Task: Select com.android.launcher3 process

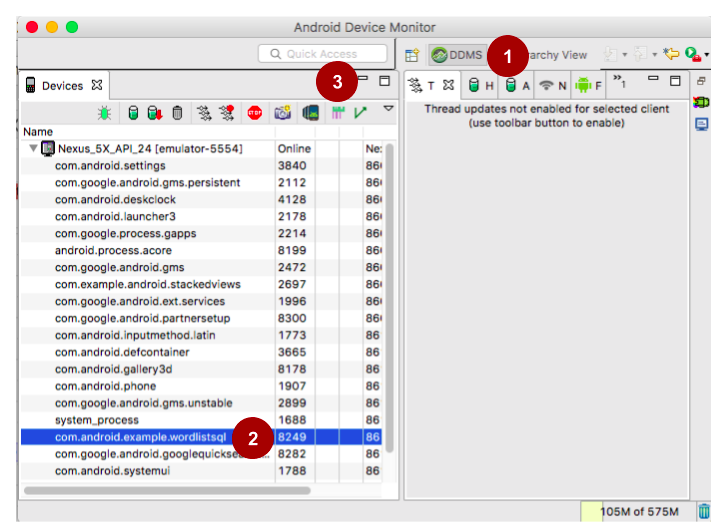Action: 115,216
